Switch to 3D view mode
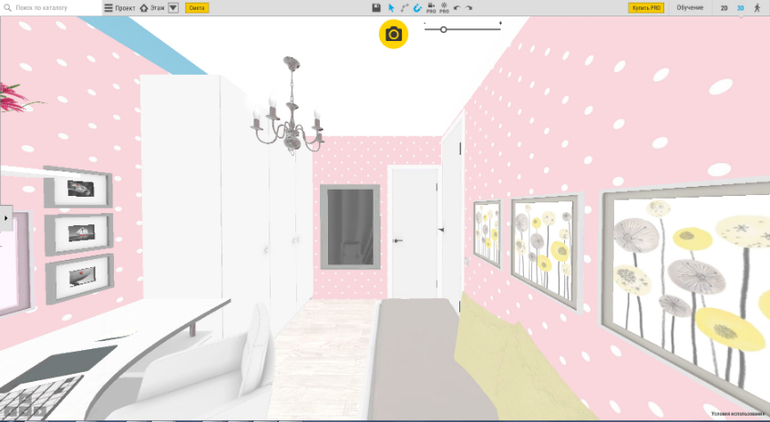The image size is (770, 422). coord(740,8)
